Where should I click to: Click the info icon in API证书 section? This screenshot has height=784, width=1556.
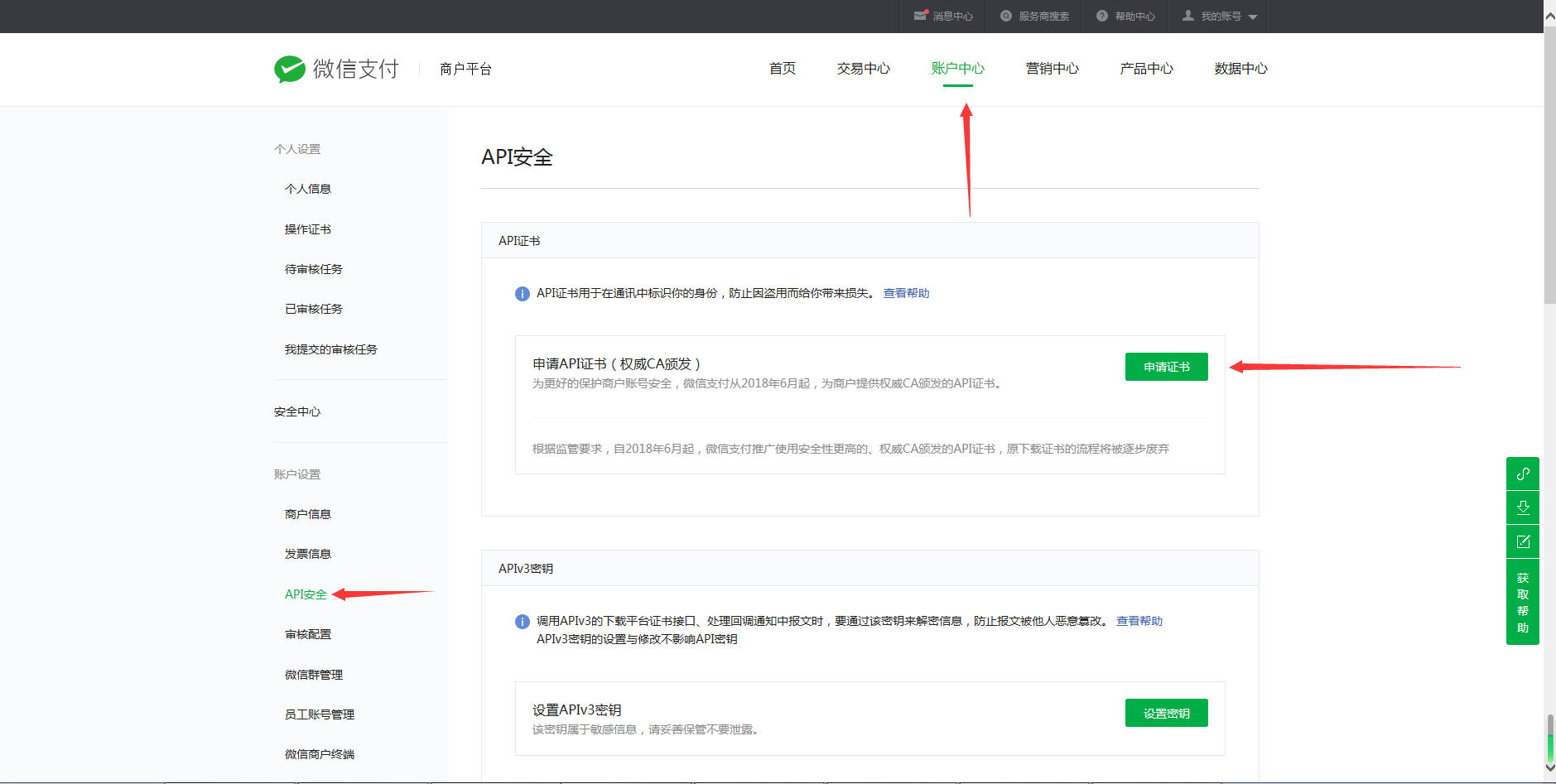click(523, 294)
